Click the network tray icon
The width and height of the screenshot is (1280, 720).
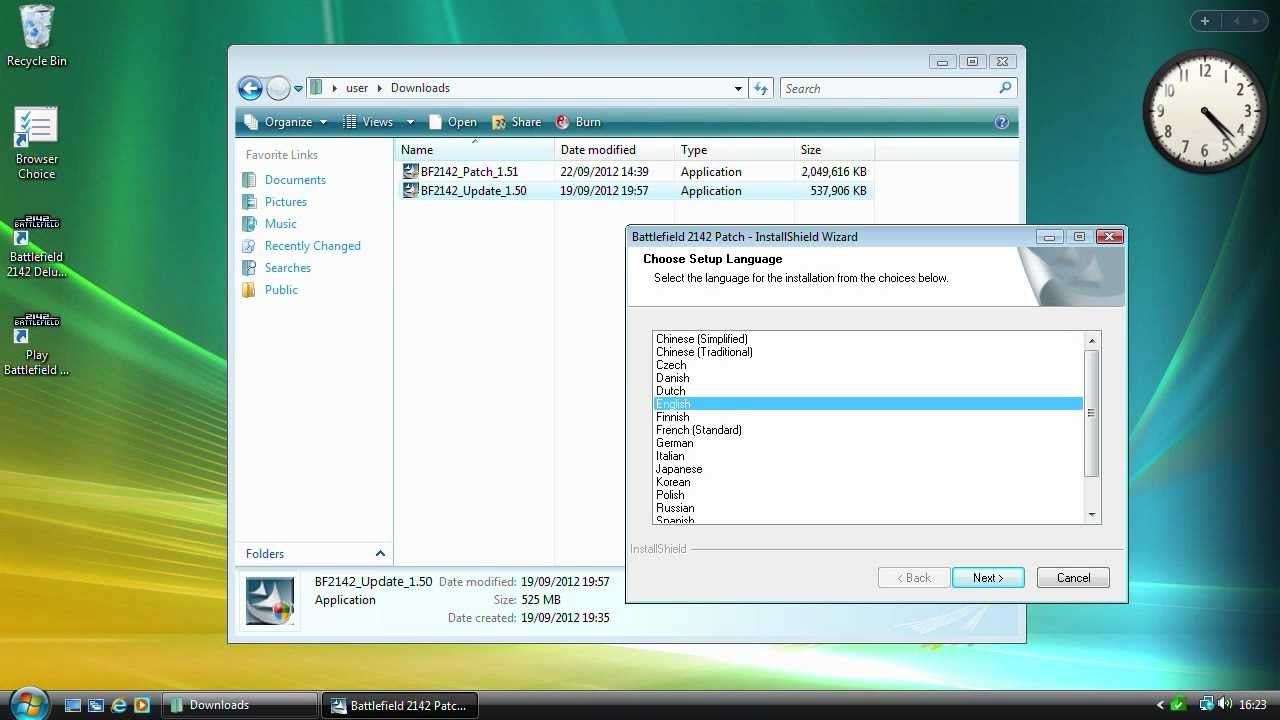click(x=1206, y=704)
